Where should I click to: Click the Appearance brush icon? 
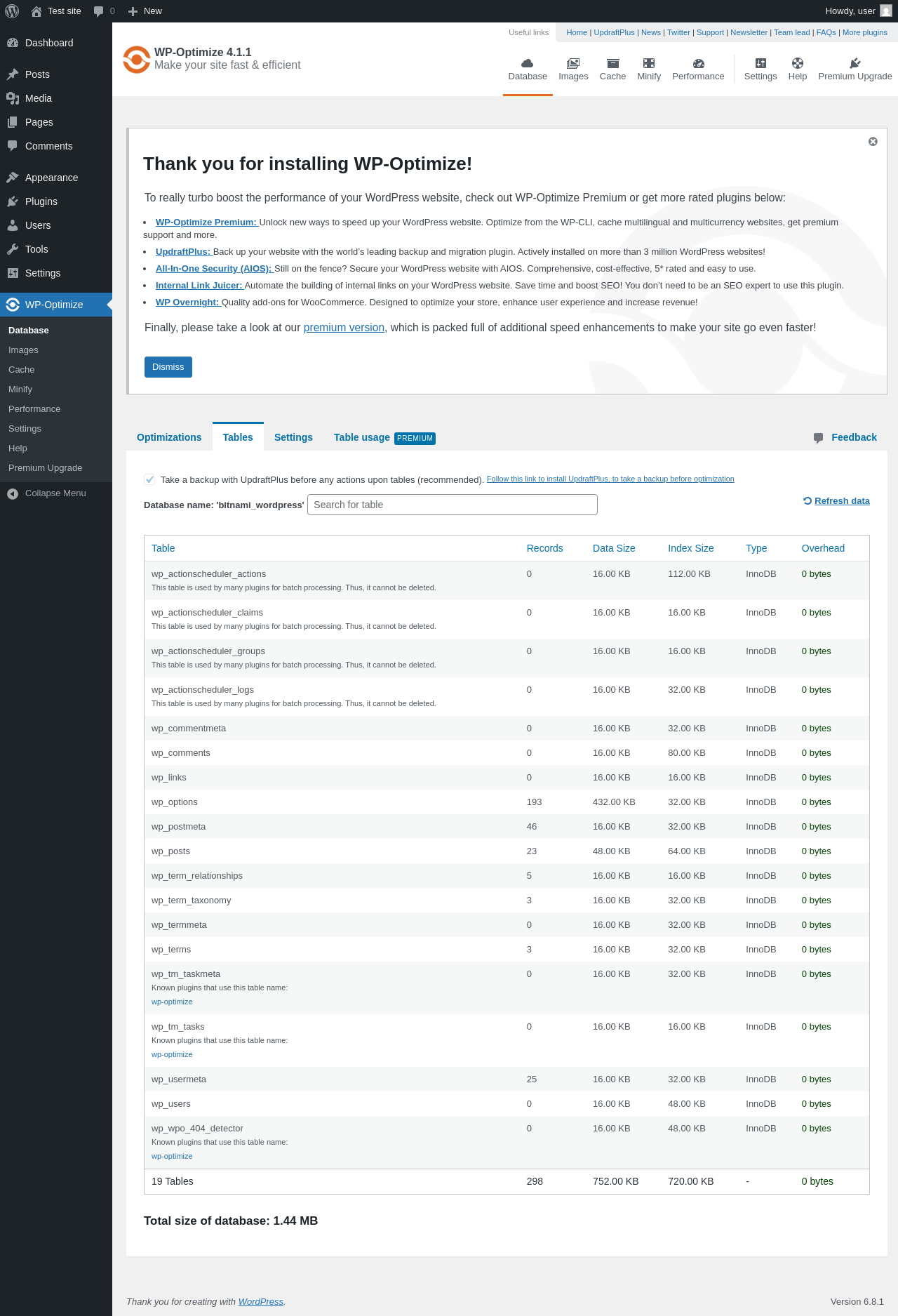[x=13, y=178]
